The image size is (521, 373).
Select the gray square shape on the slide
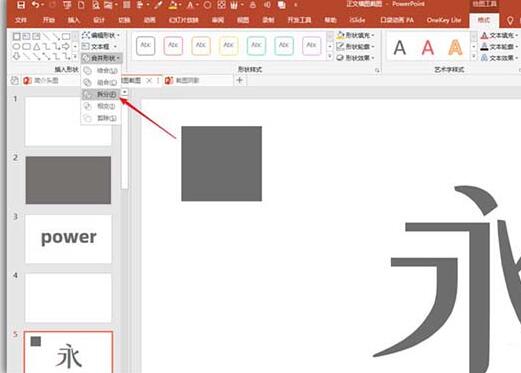tap(222, 164)
